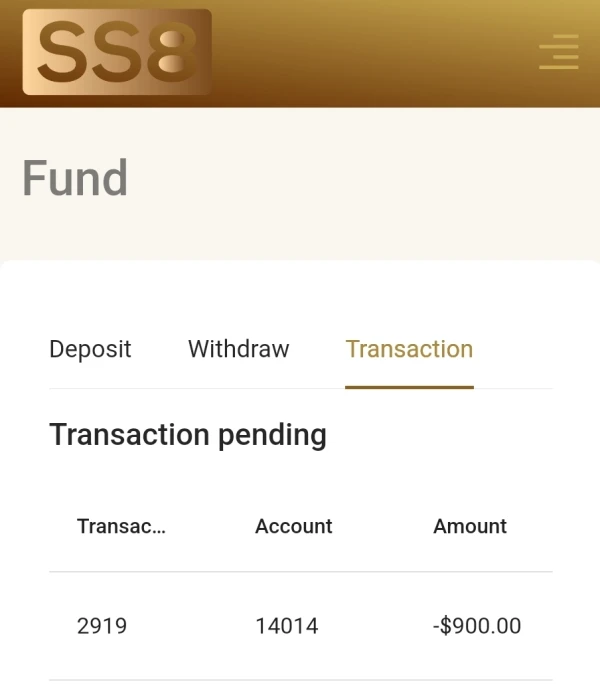Click the gold underline under Transaction tab
Image resolution: width=600 pixels, height=688 pixels.
click(409, 387)
